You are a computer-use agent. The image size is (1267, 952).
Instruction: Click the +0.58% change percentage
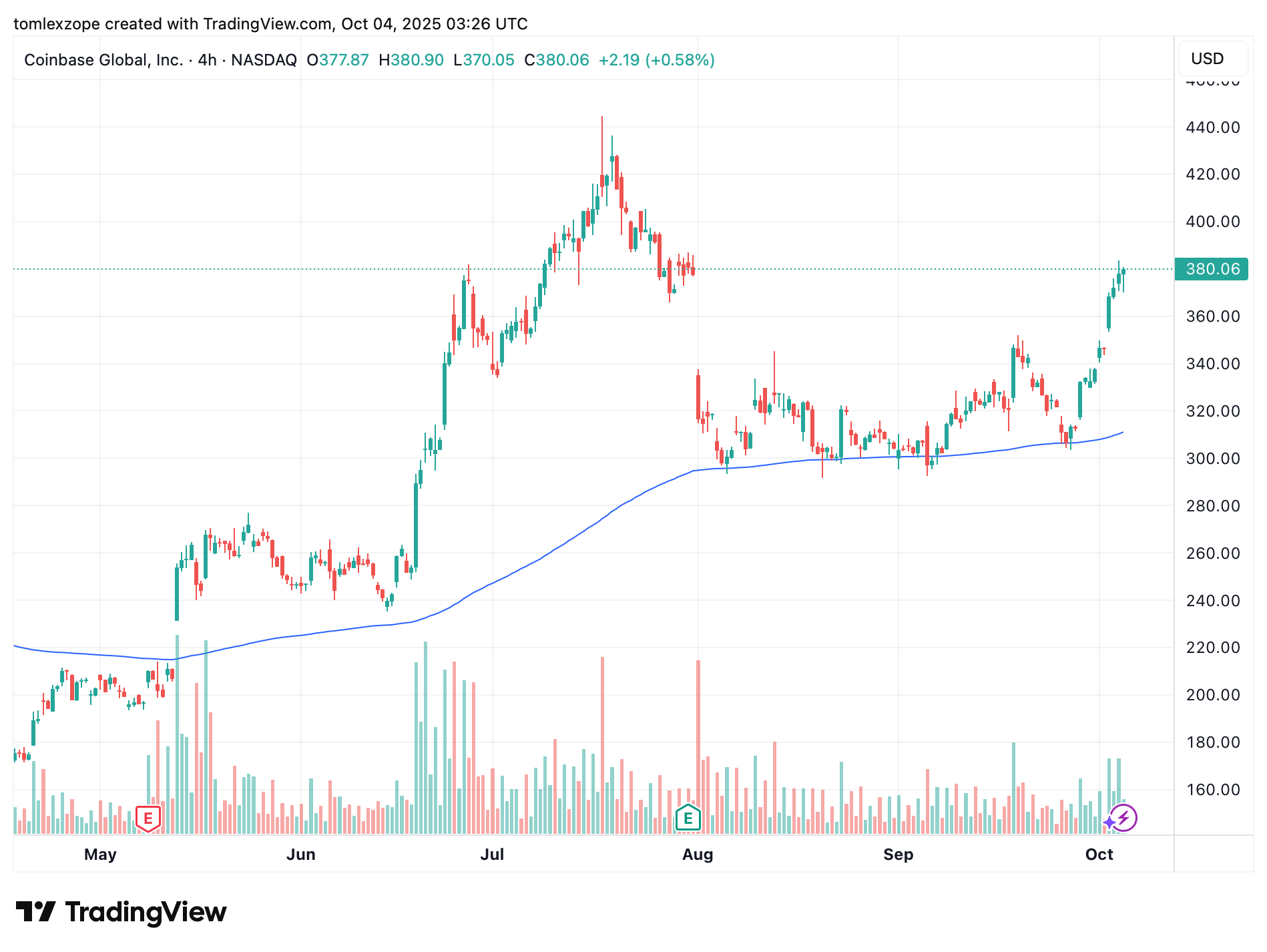click(679, 60)
